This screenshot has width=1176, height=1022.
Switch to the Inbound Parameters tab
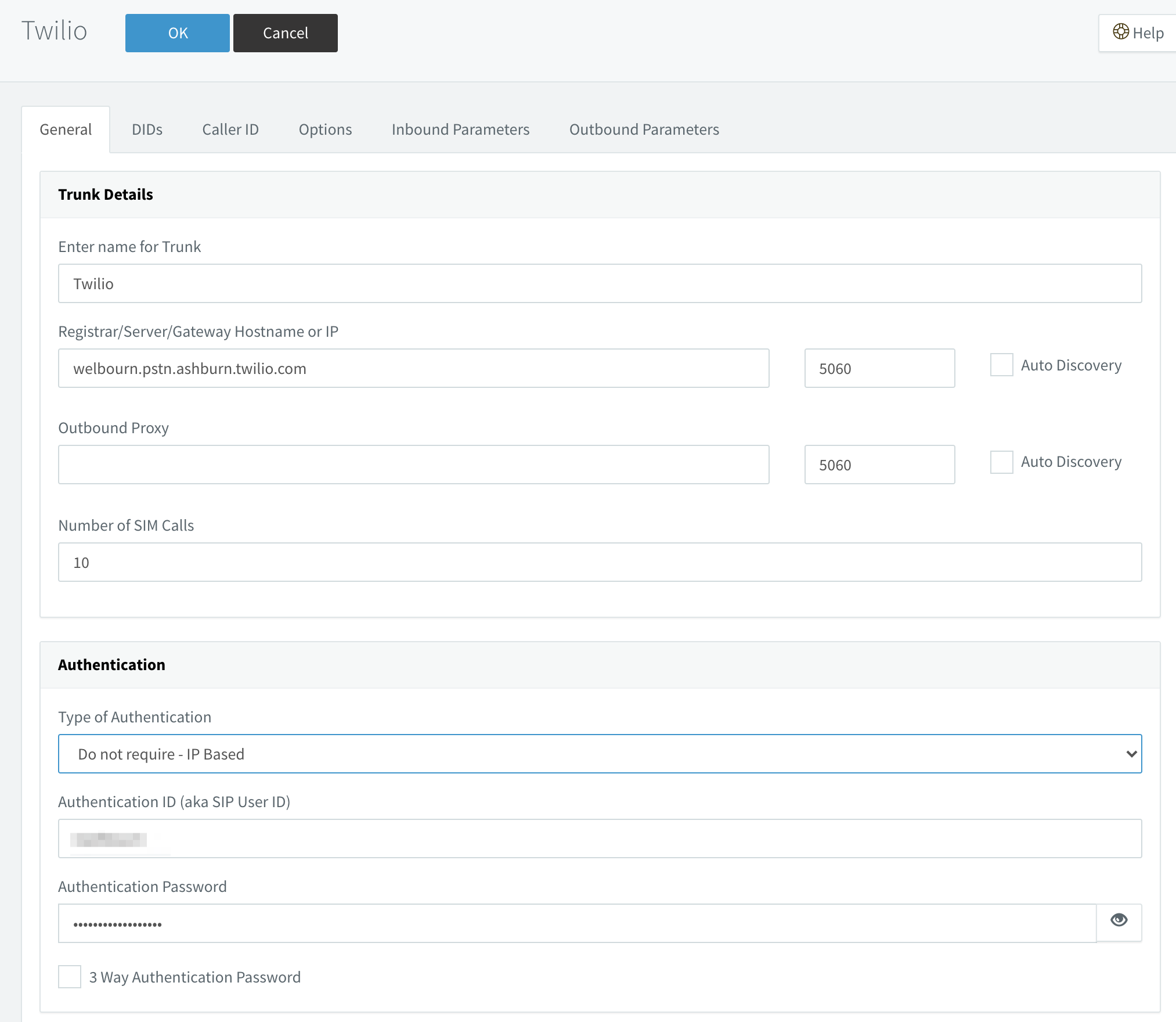(x=461, y=129)
